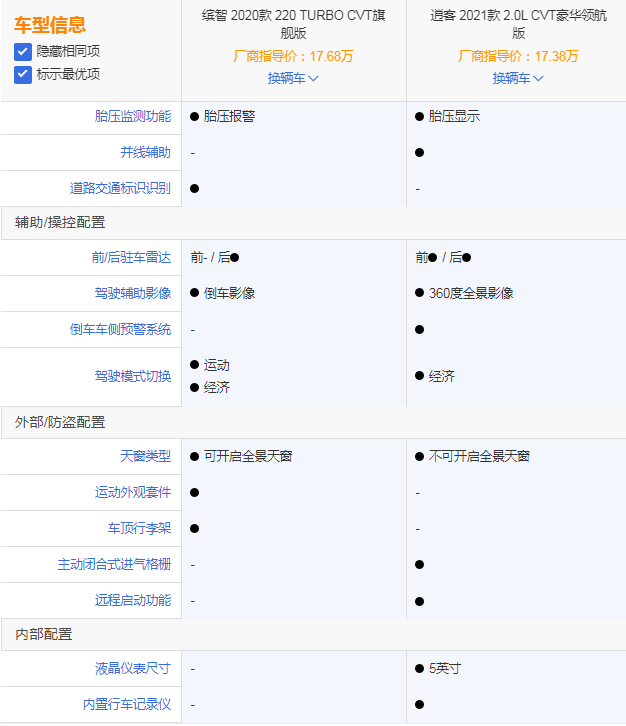This screenshot has height=726, width=626.
Task: Click the 厂商指导价 17.68万 price
Action: (293, 56)
